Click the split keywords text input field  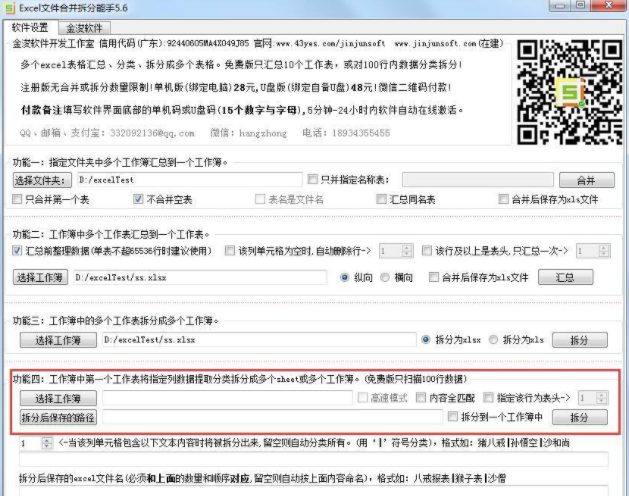[314, 459]
